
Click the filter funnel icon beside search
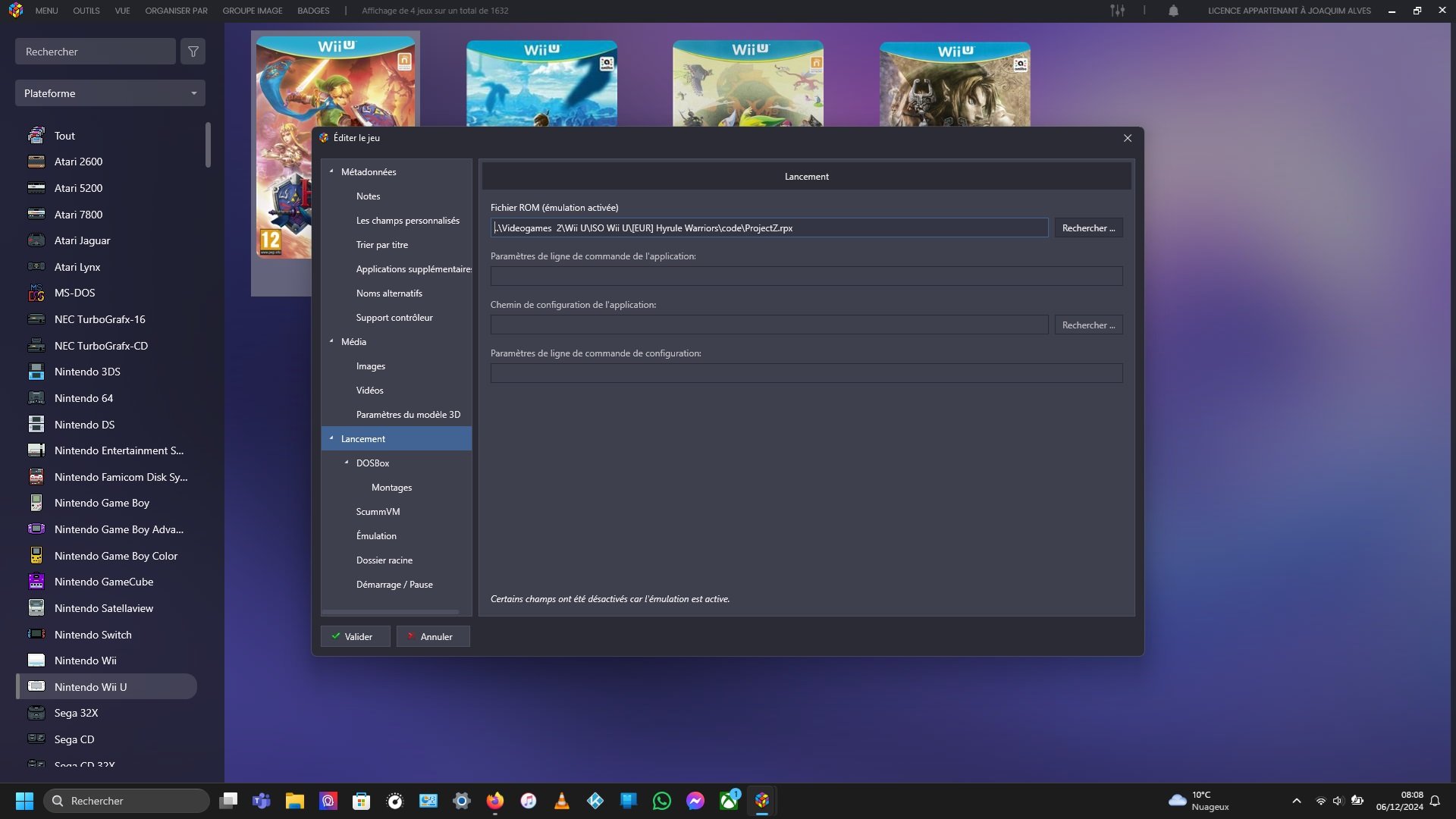pyautogui.click(x=193, y=52)
